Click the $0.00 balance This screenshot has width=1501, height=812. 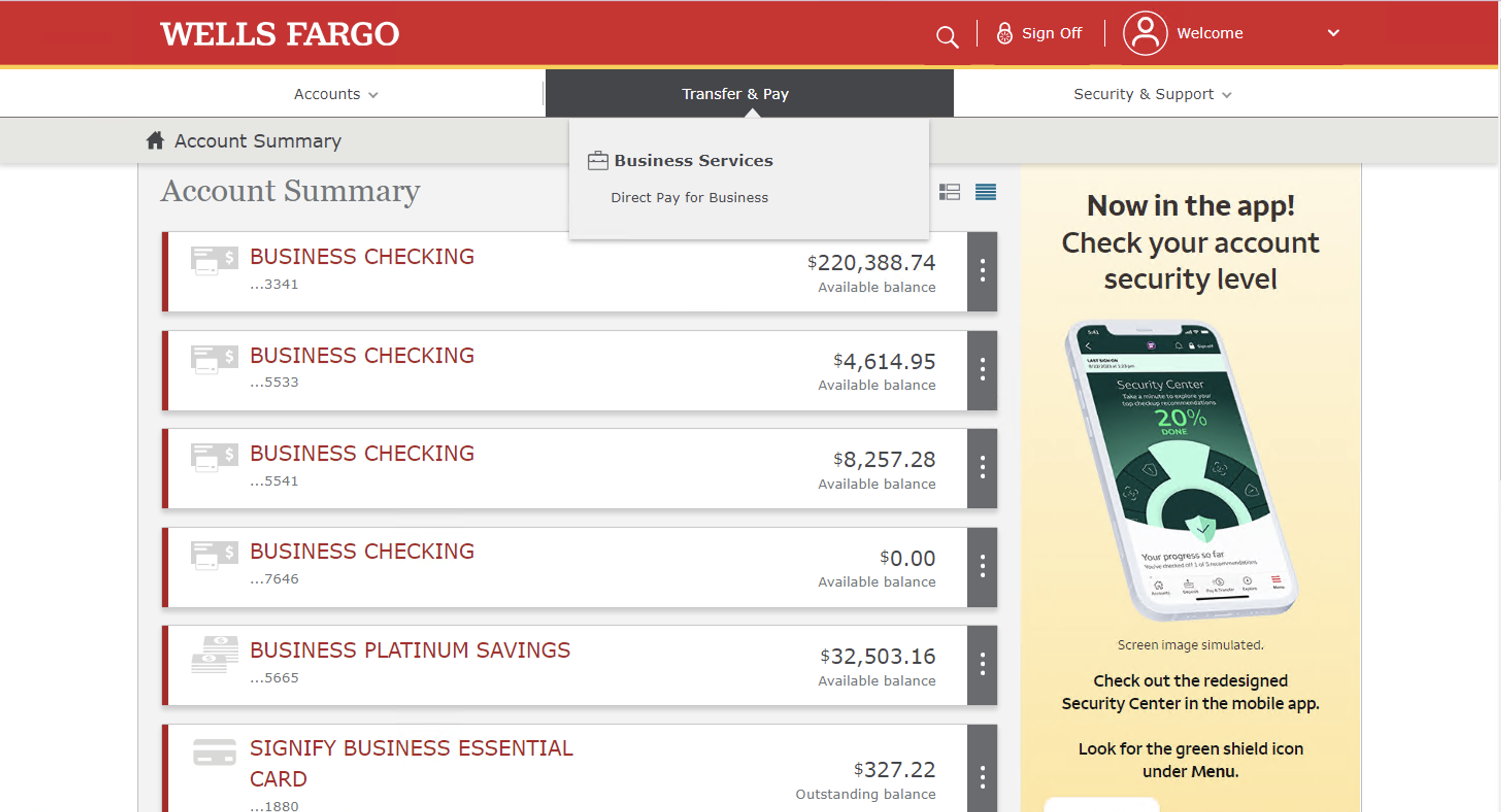click(907, 558)
